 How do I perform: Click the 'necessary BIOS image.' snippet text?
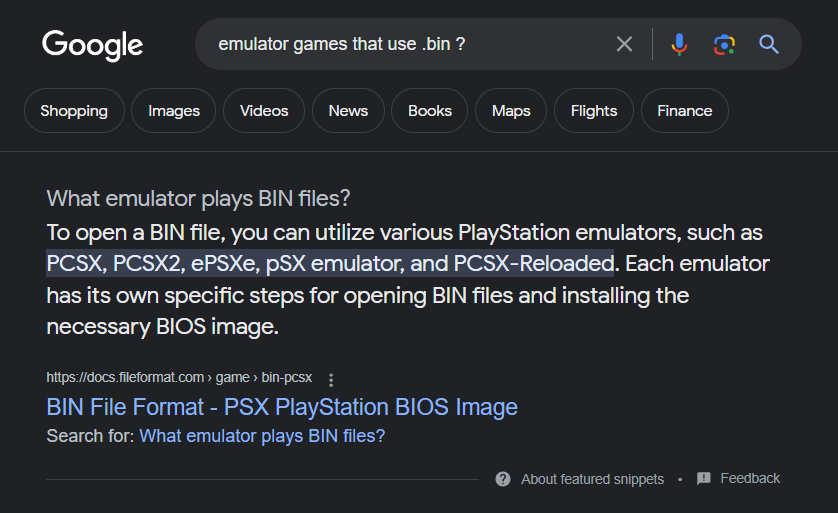tap(162, 327)
